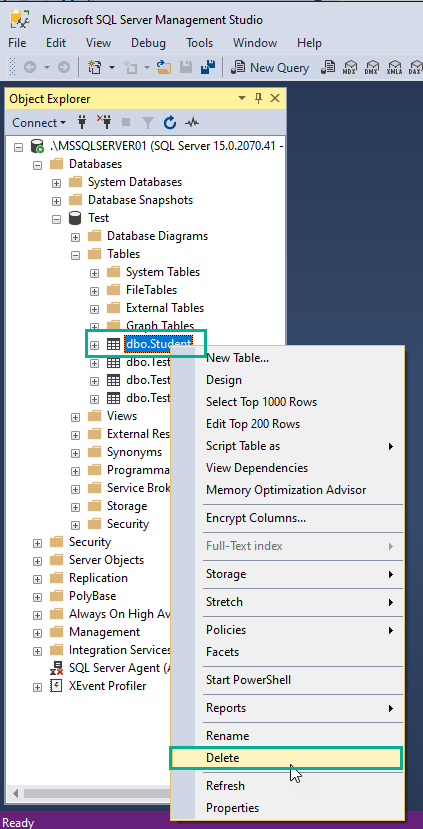Viewport: 423px width, 829px height.
Task: Choose View Dependencies from the context menu
Action: tap(287, 468)
